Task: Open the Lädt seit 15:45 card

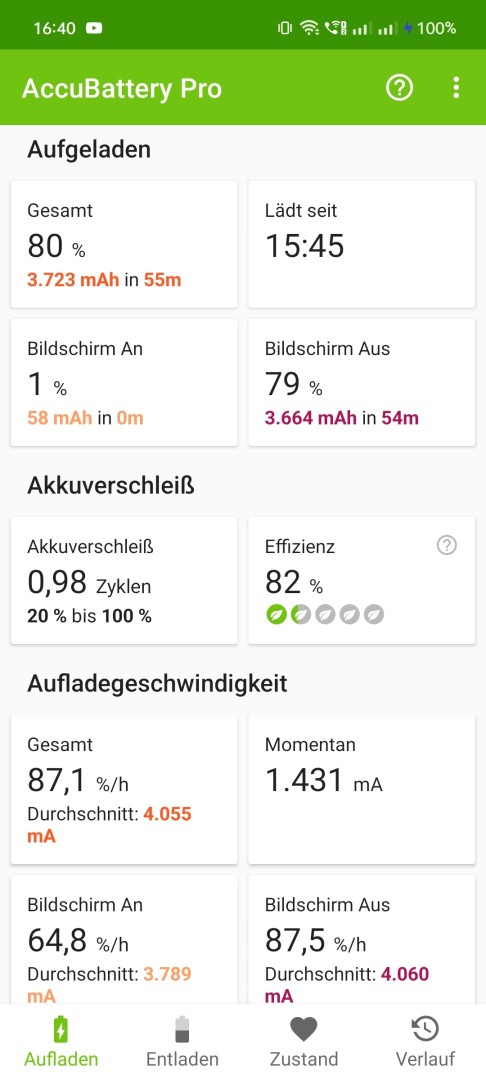Action: coord(361,244)
